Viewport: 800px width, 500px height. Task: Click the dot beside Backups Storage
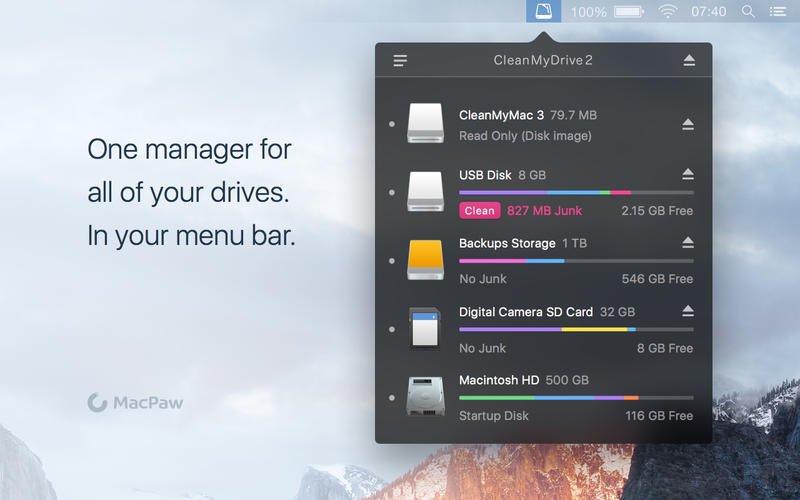pyautogui.click(x=392, y=261)
